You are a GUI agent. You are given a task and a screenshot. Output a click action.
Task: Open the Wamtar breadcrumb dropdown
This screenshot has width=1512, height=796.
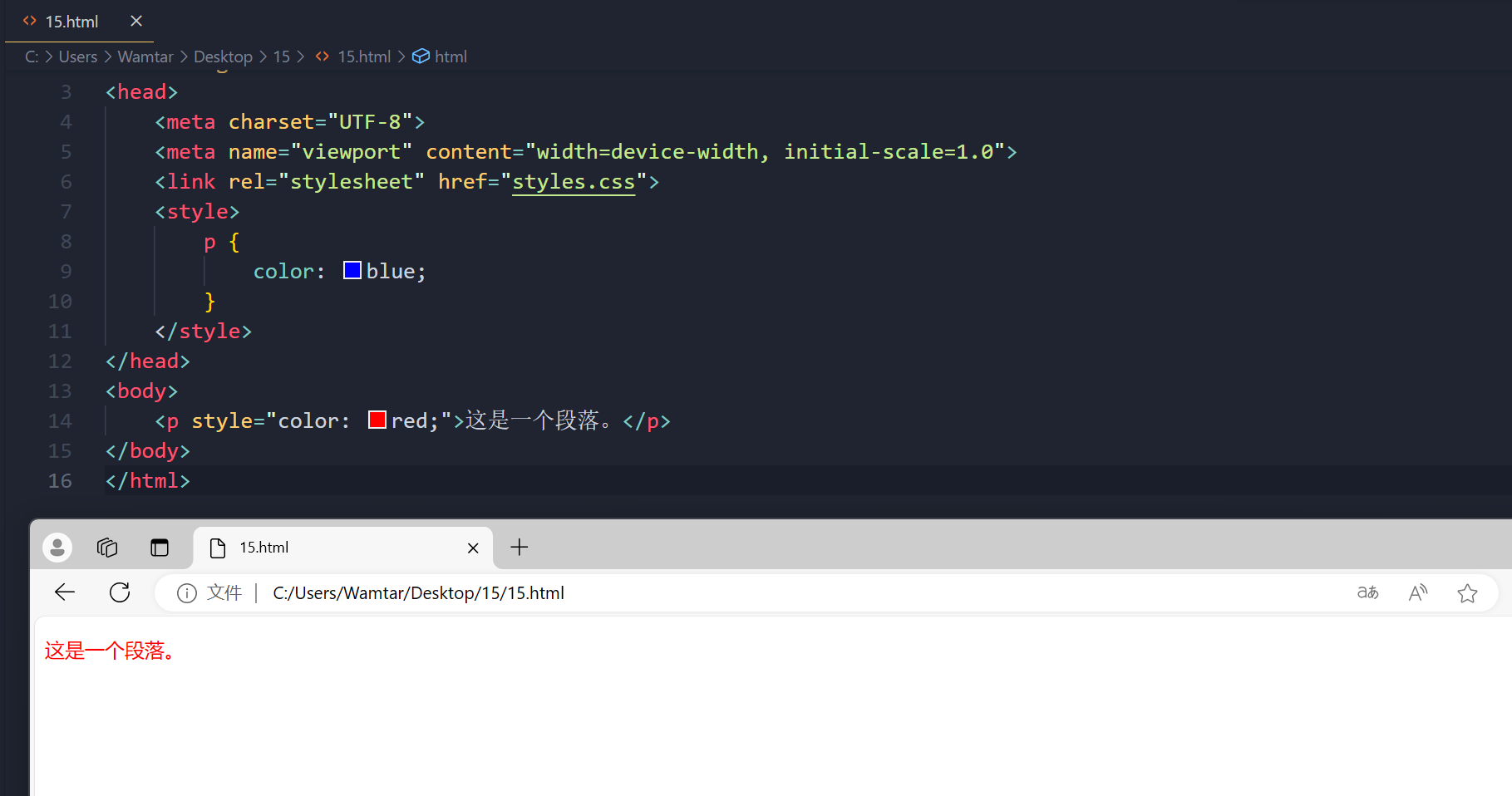(145, 56)
